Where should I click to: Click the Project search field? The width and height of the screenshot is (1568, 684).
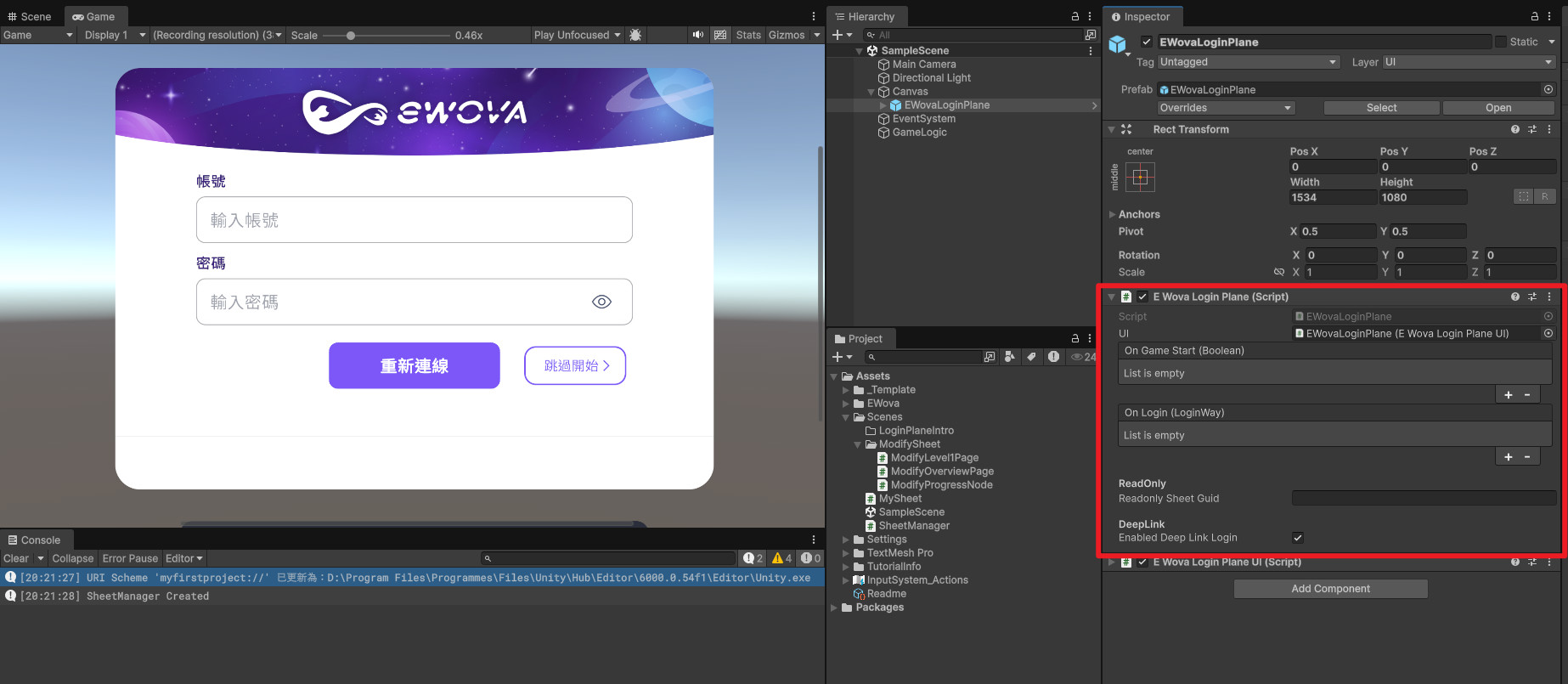pos(922,357)
